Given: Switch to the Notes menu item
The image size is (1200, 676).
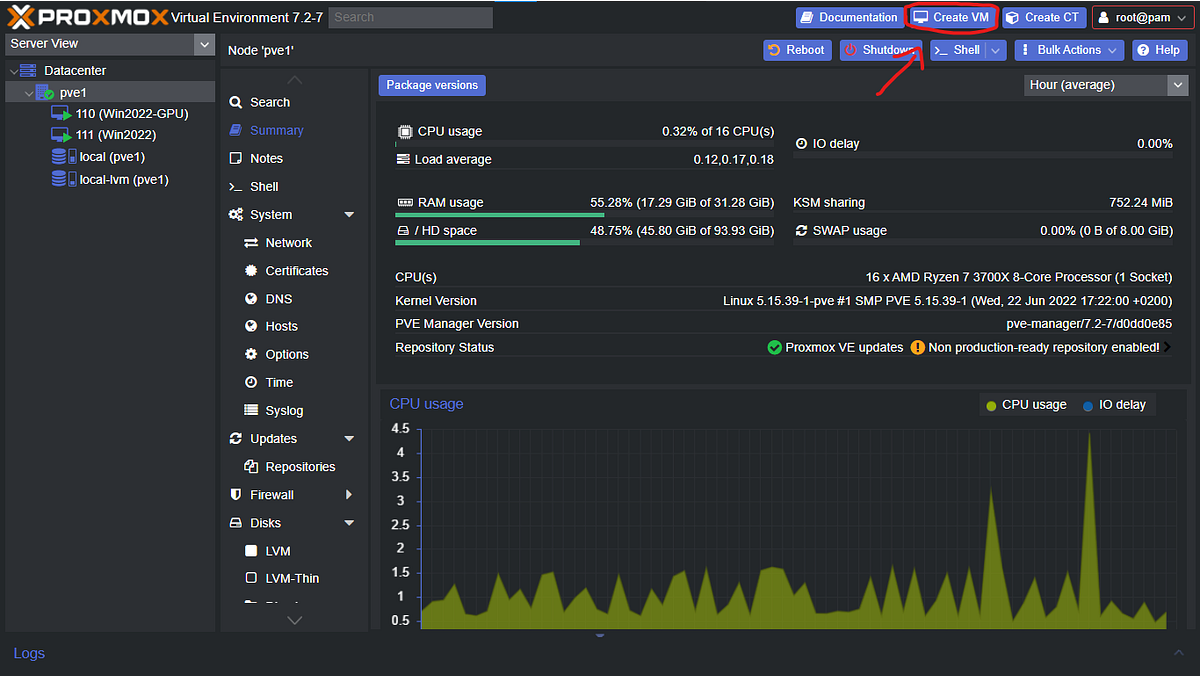Looking at the screenshot, I should [266, 159].
